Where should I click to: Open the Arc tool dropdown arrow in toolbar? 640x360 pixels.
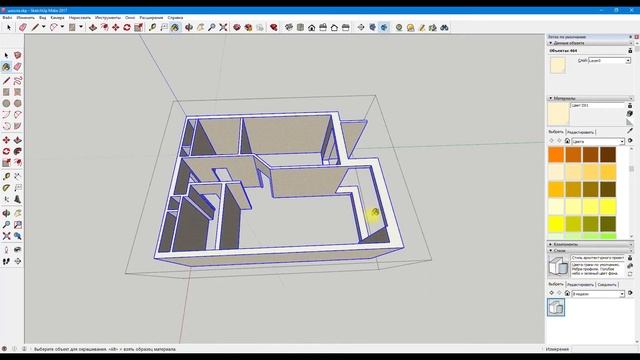62,27
